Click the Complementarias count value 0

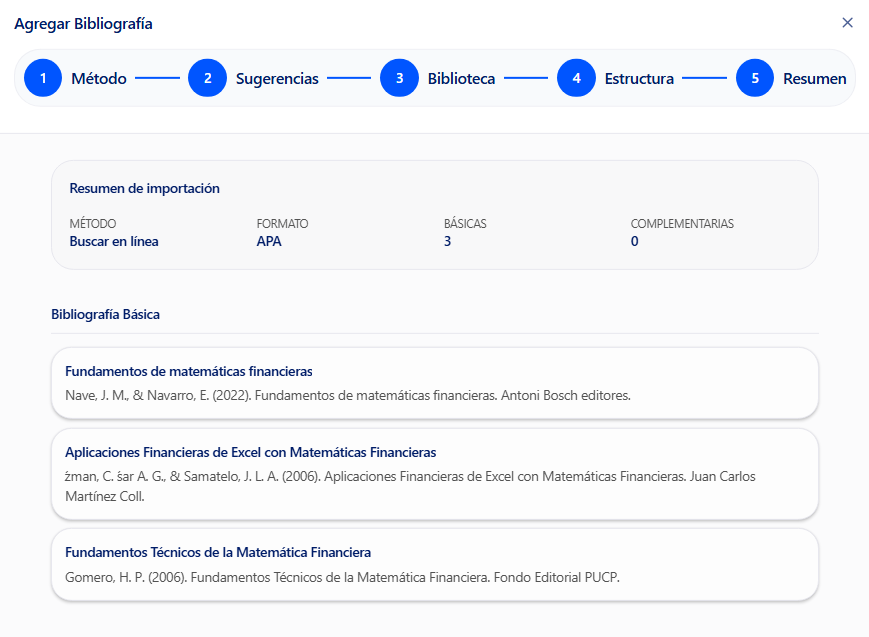pos(634,241)
